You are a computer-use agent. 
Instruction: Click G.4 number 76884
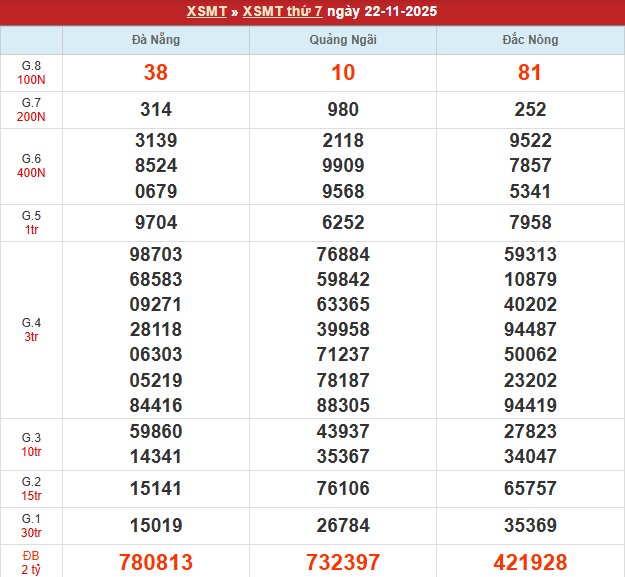(x=343, y=254)
